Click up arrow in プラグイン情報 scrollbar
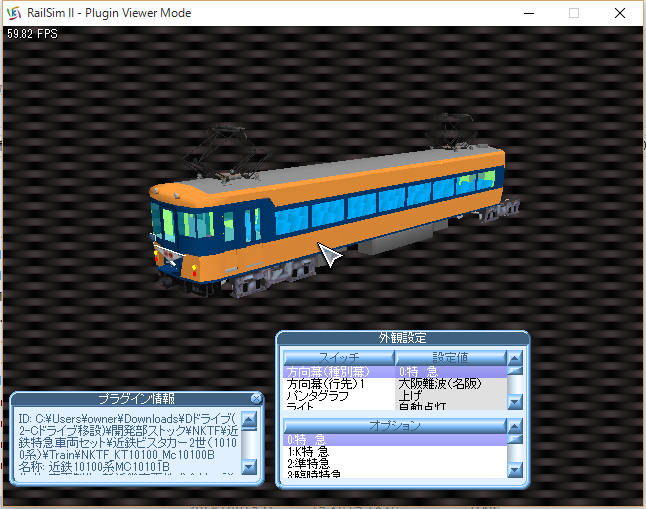This screenshot has height=509, width=646. (x=249, y=420)
